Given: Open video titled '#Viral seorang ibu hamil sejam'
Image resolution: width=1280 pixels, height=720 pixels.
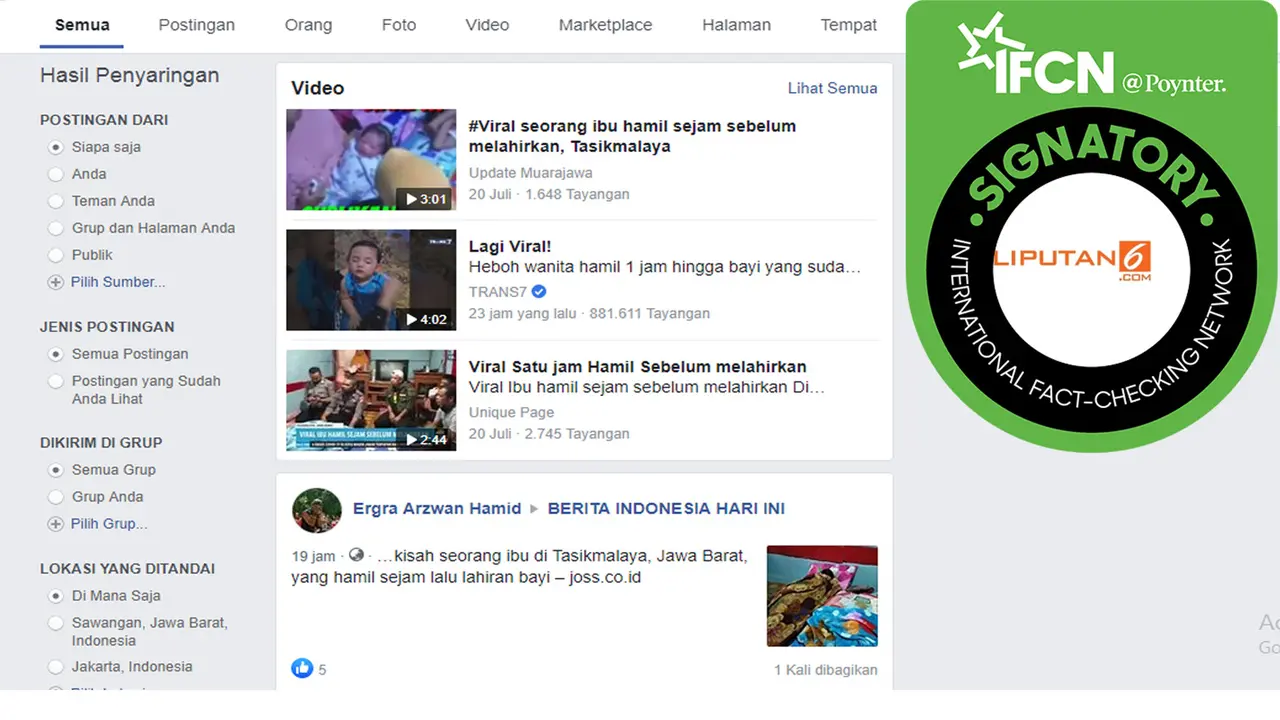Looking at the screenshot, I should [x=632, y=136].
